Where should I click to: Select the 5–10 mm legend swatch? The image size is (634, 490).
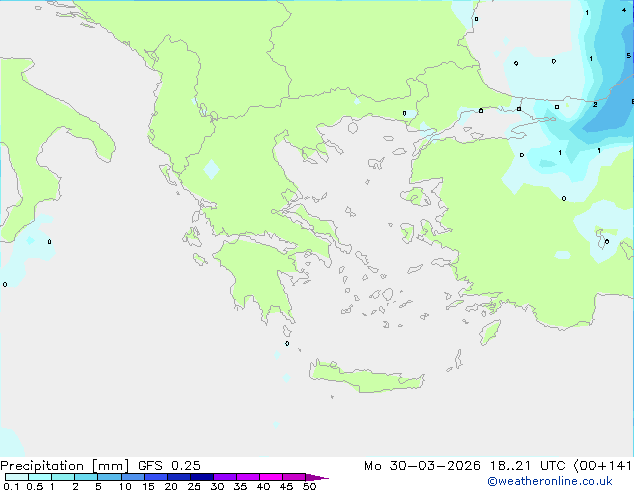pos(109,477)
